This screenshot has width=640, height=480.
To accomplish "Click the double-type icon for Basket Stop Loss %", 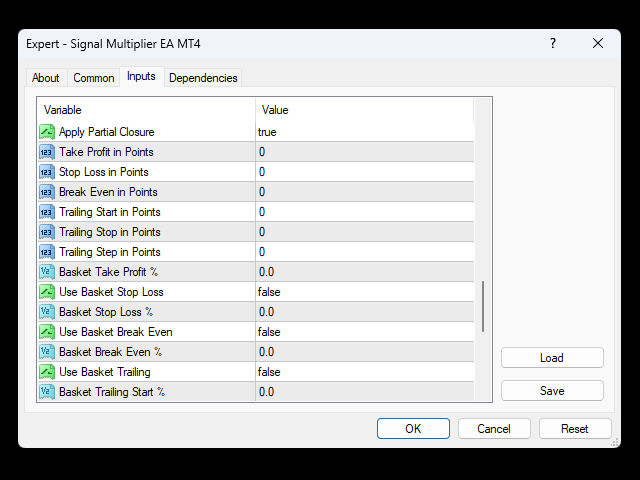I will tap(47, 312).
